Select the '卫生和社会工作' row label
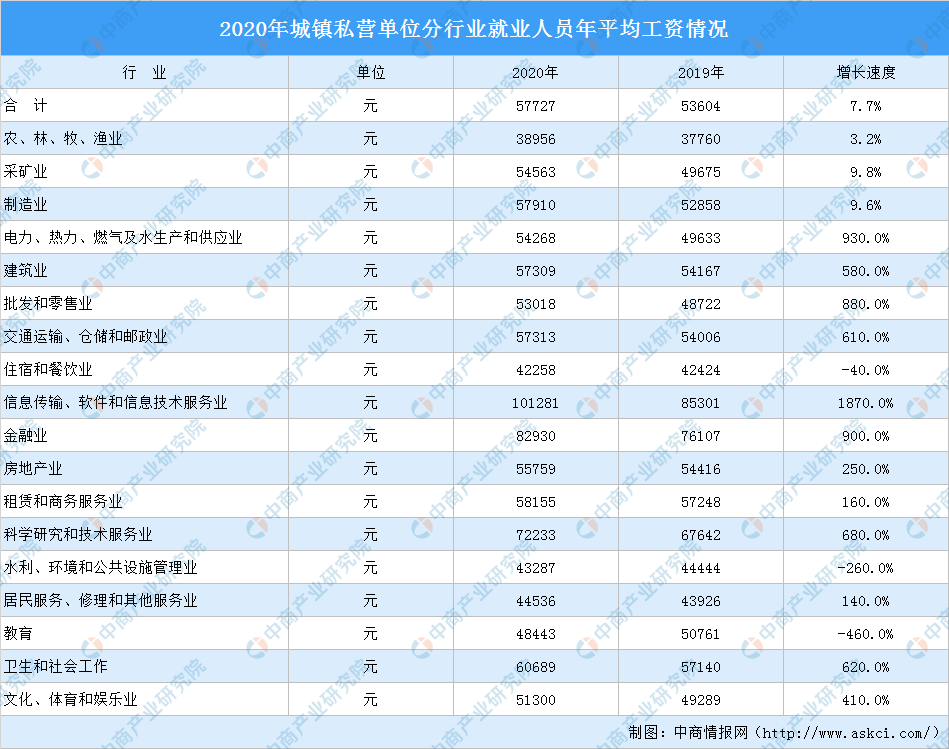The height and width of the screenshot is (749, 949). 56,666
